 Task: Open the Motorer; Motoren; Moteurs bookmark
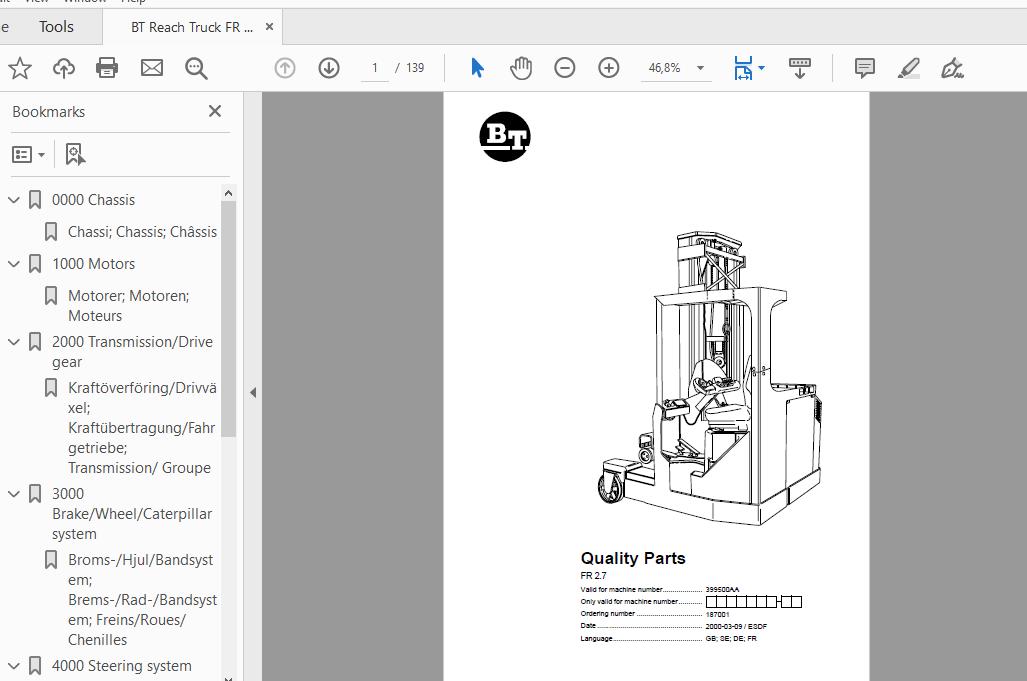(128, 305)
